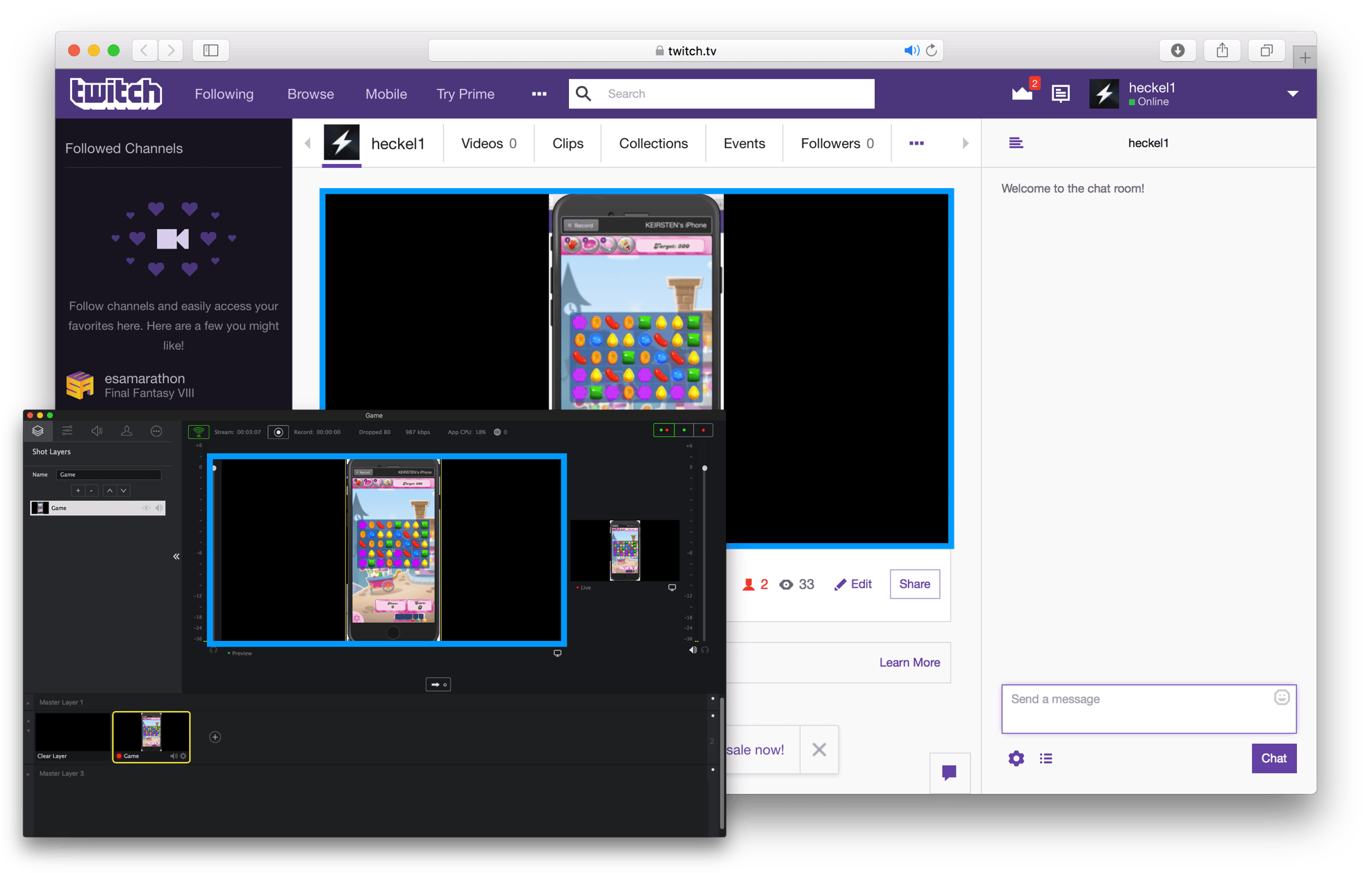Toggle the preview monitor speaker icon
Screen dimensions: 1372x873
tap(693, 649)
